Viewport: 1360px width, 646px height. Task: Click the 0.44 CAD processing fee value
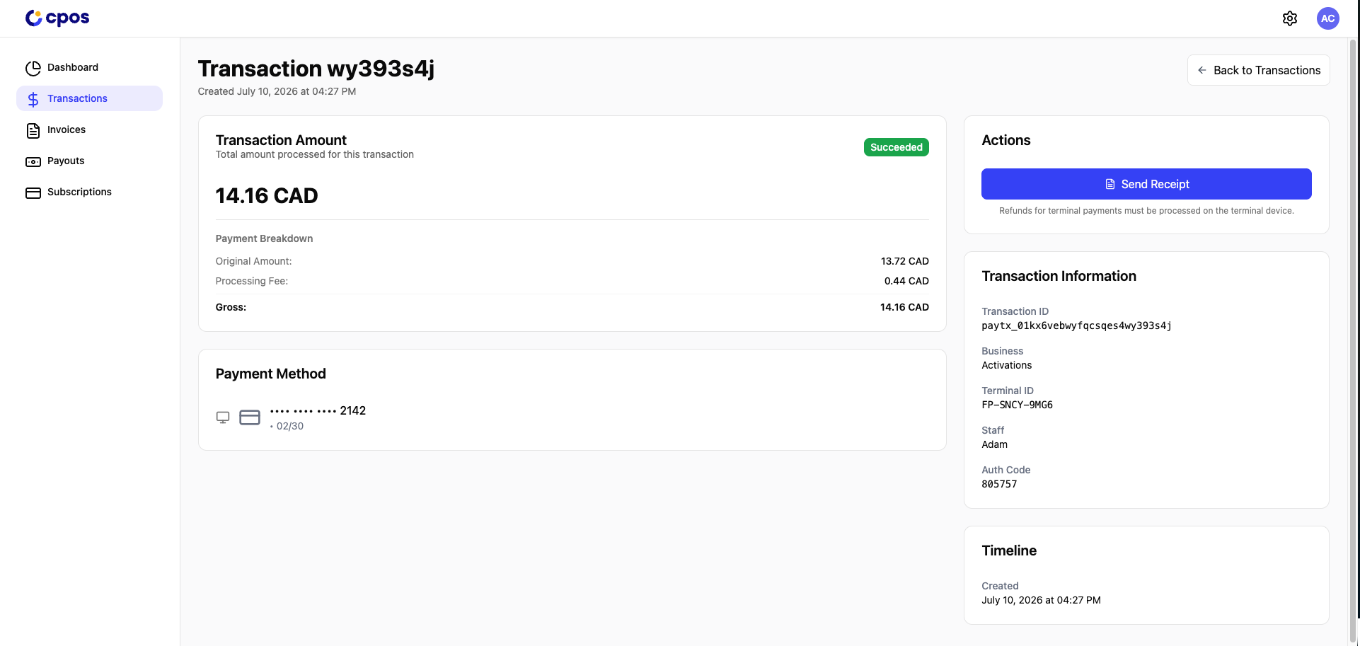[906, 281]
